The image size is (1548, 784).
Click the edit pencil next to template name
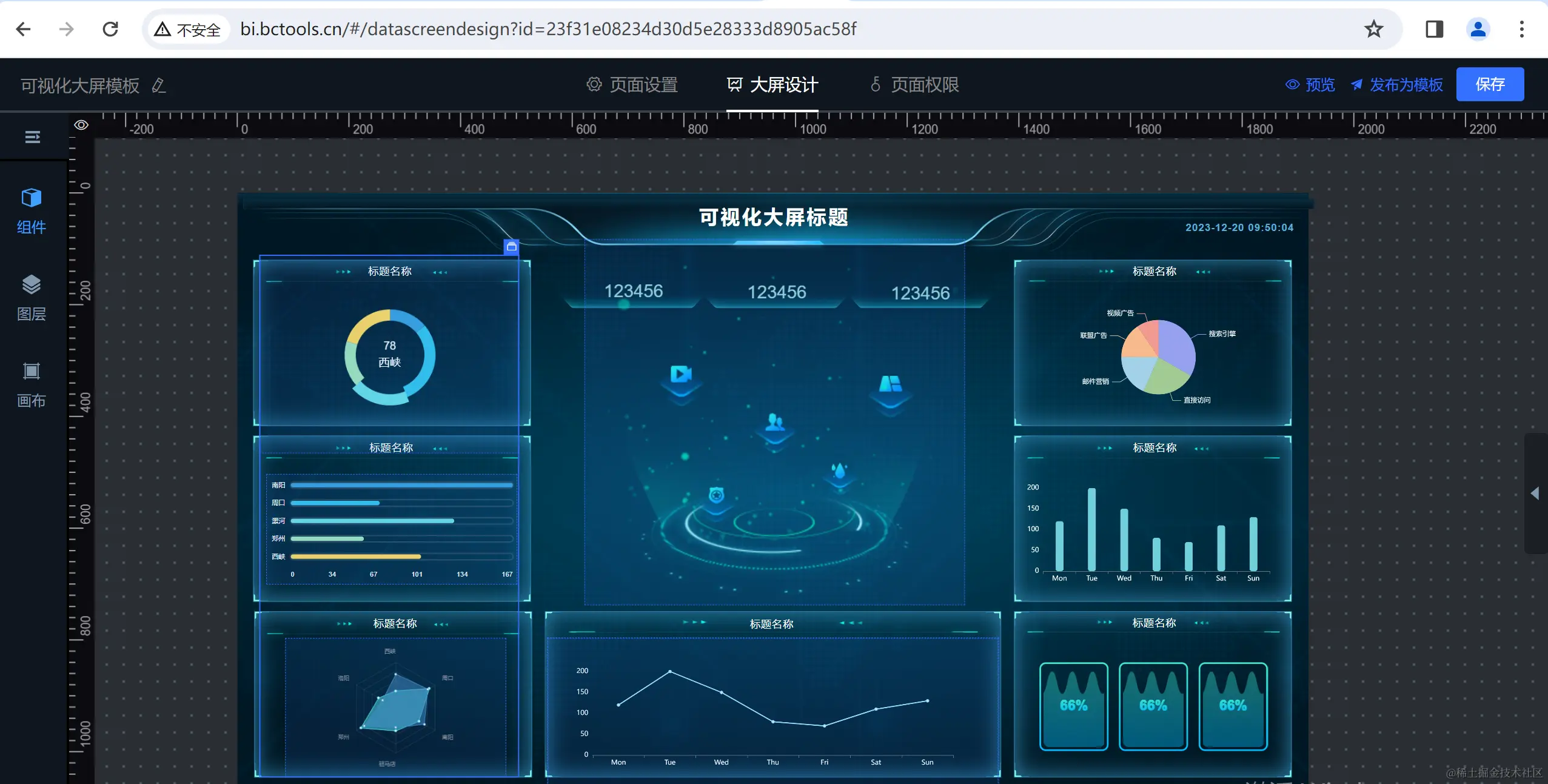[x=159, y=85]
